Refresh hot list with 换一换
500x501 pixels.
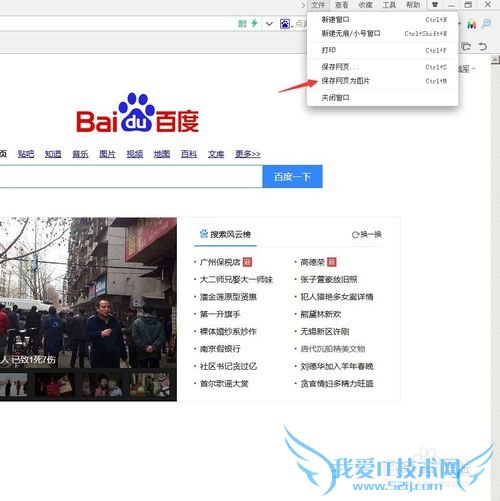click(367, 234)
